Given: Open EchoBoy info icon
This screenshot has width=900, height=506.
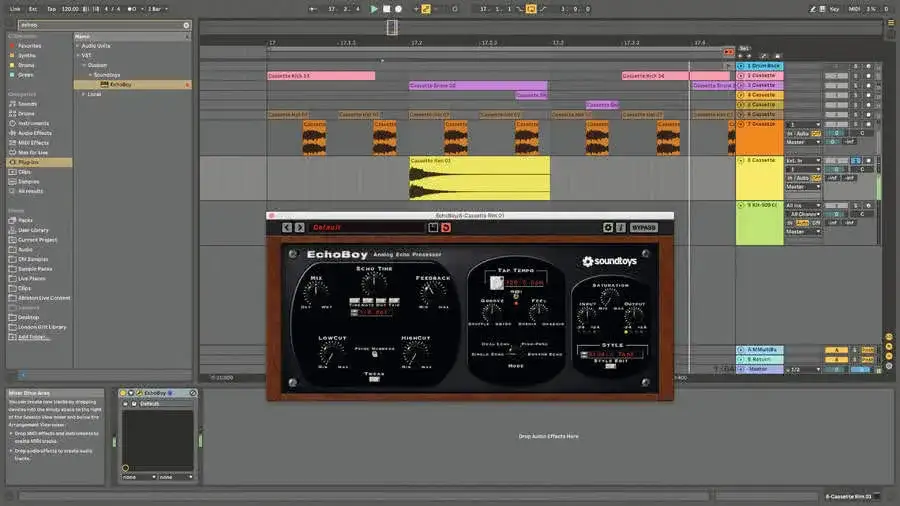Looking at the screenshot, I should pyautogui.click(x=620, y=228).
